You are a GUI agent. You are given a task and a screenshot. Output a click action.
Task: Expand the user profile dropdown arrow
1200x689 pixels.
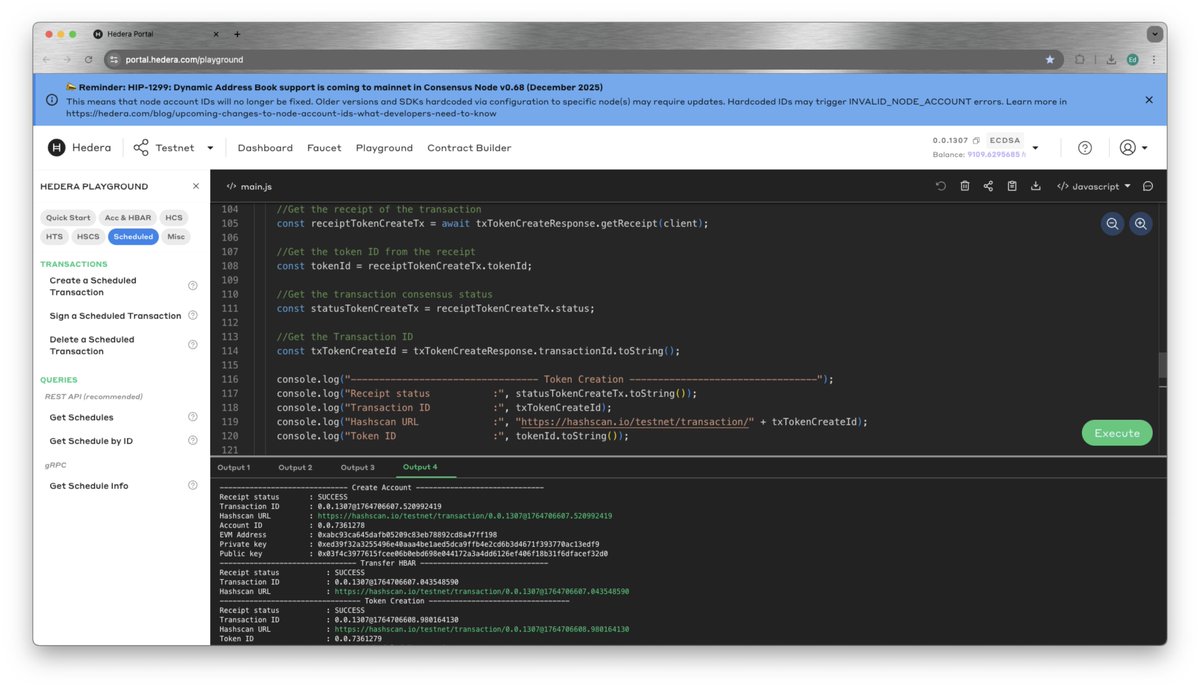pos(1144,148)
